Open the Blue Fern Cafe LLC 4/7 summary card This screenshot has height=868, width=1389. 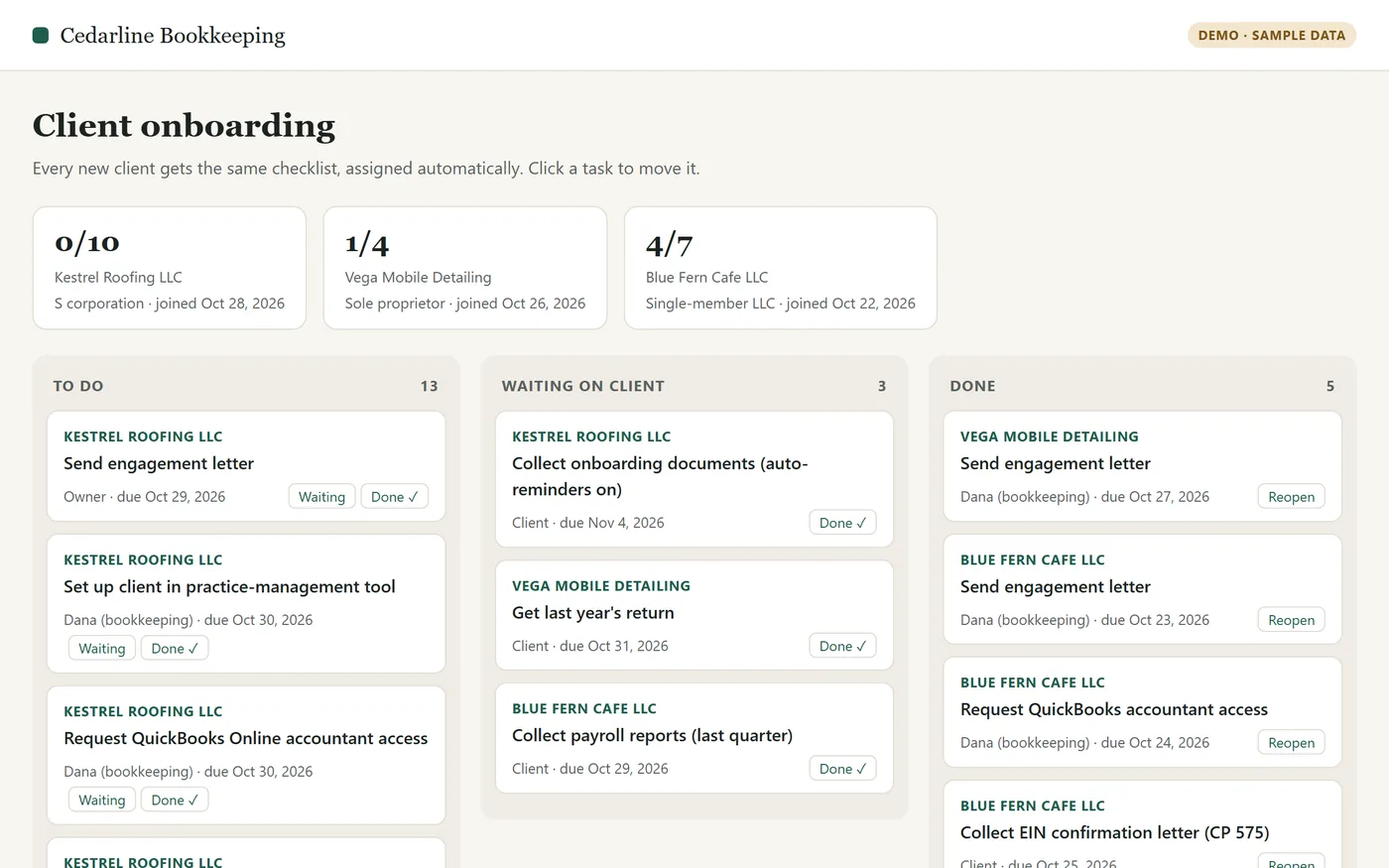click(x=781, y=268)
